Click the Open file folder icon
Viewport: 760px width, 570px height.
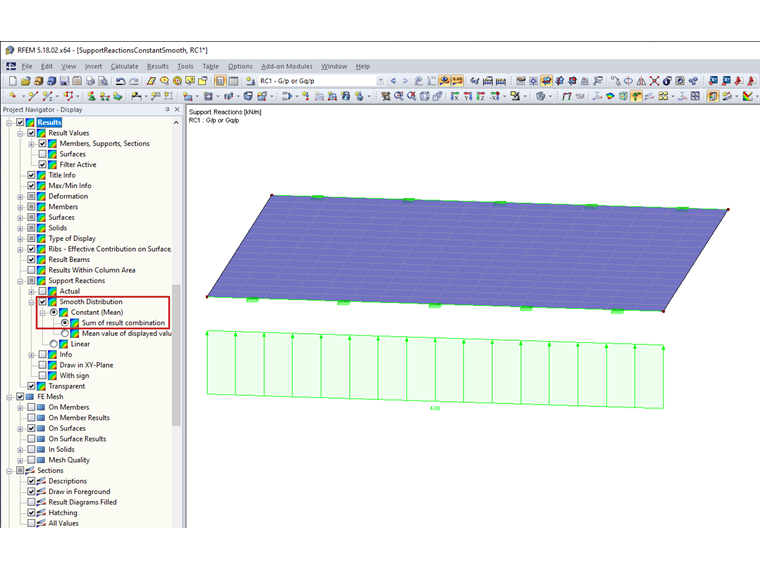click(x=26, y=81)
